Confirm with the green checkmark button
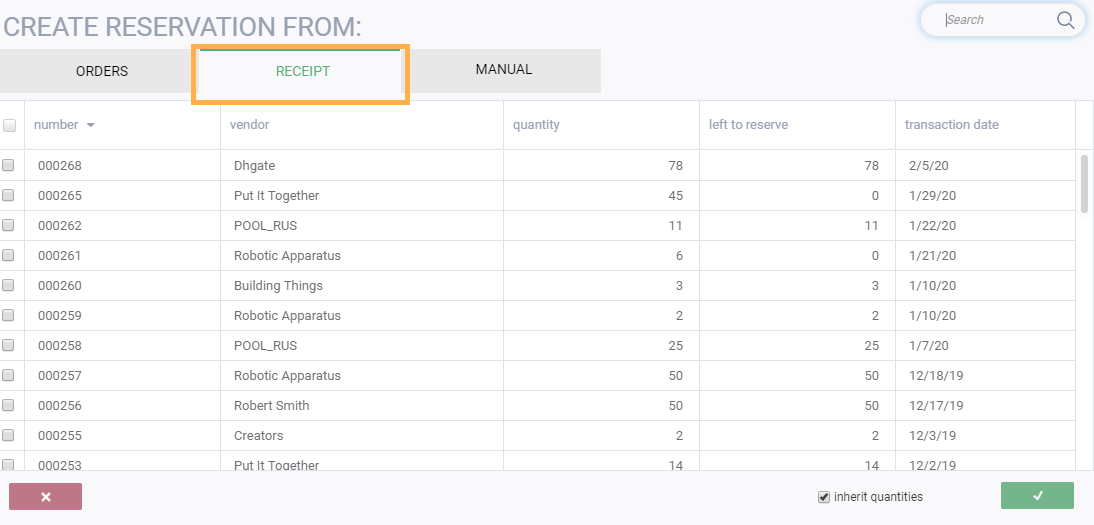Viewport: 1094px width, 525px height. [1037, 496]
